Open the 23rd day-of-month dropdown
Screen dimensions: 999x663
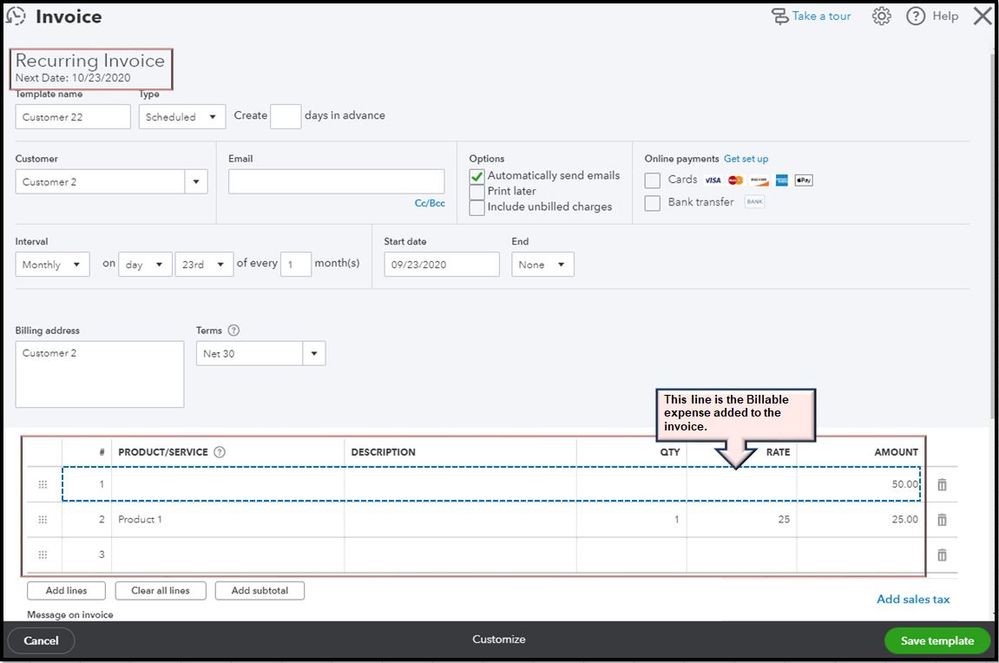204,264
